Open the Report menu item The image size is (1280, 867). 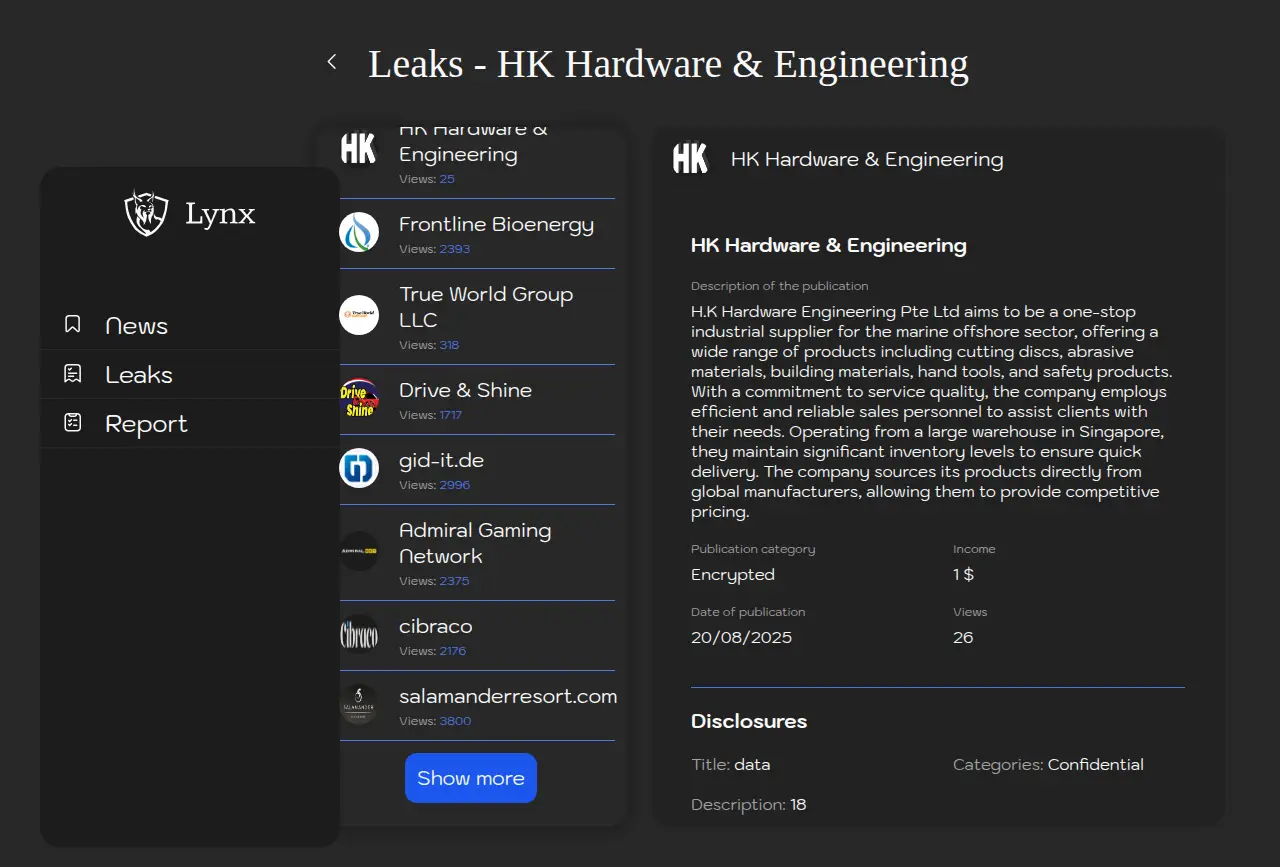click(x=146, y=424)
